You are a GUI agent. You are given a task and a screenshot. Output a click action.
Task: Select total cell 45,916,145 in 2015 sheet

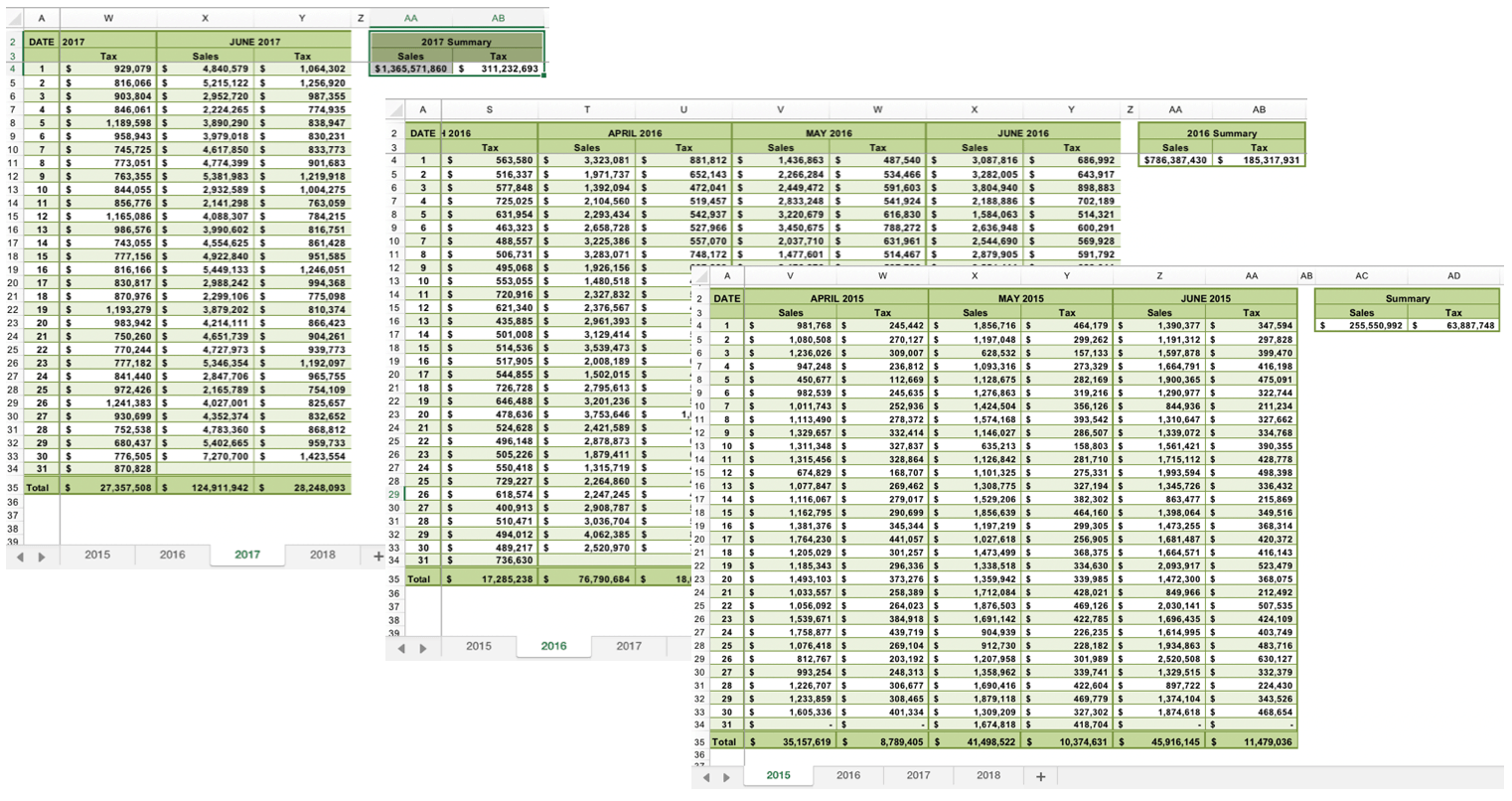click(1159, 741)
